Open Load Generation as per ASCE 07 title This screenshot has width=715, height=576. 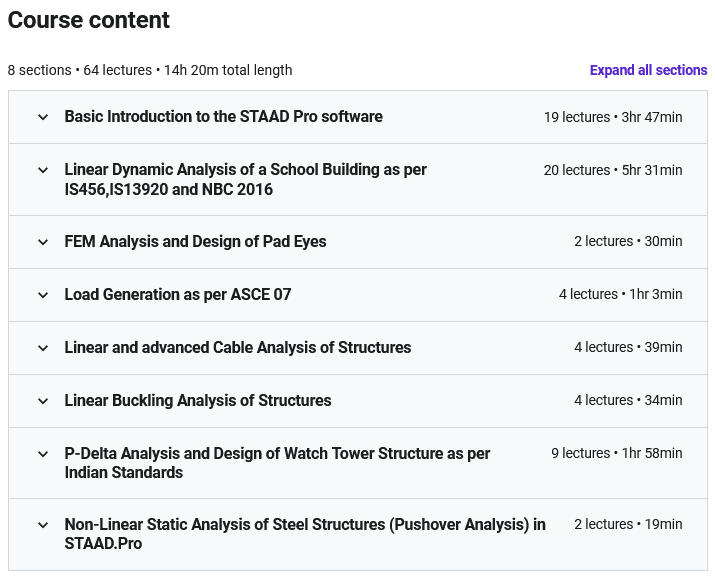178,295
